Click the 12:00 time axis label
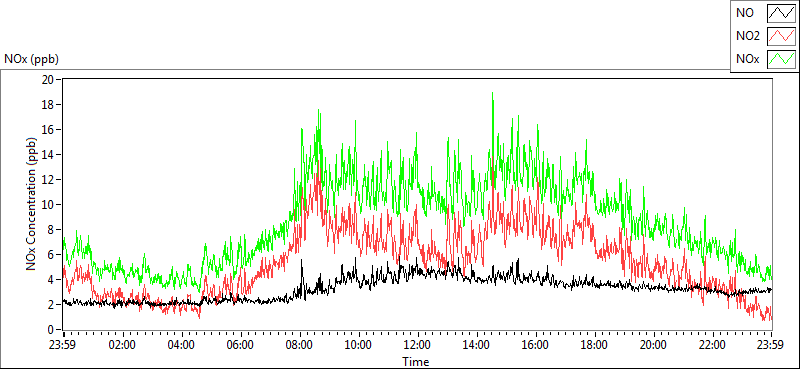The image size is (800, 369). [x=418, y=344]
